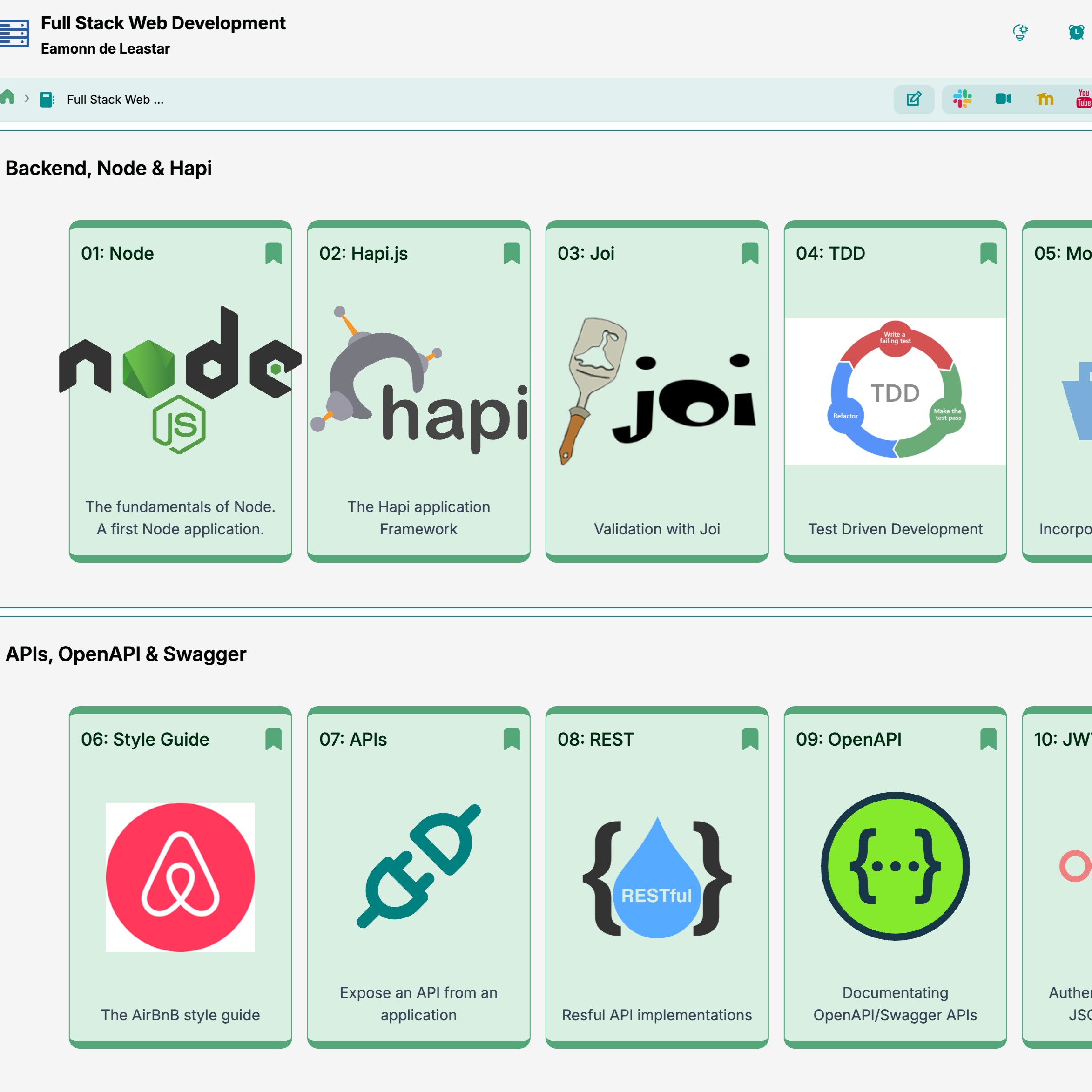Click the home icon in breadcrumb
This screenshot has width=1092, height=1092.
[7, 97]
